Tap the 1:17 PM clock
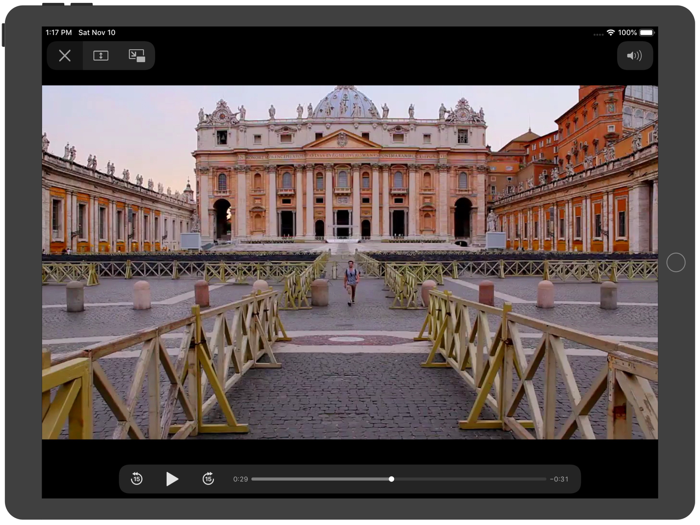The height and width of the screenshot is (525, 700). click(58, 33)
